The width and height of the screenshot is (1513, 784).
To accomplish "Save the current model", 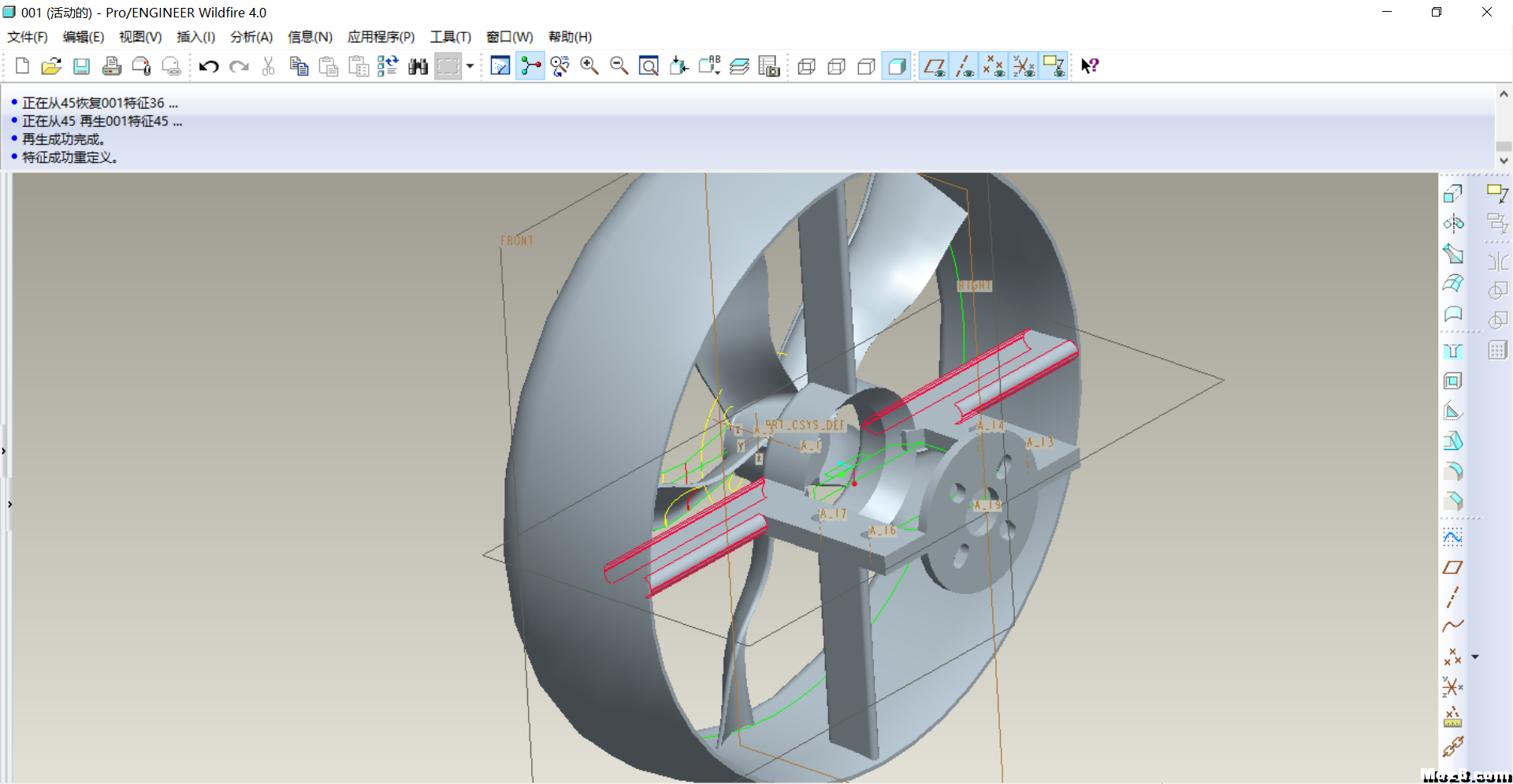I will point(81,66).
